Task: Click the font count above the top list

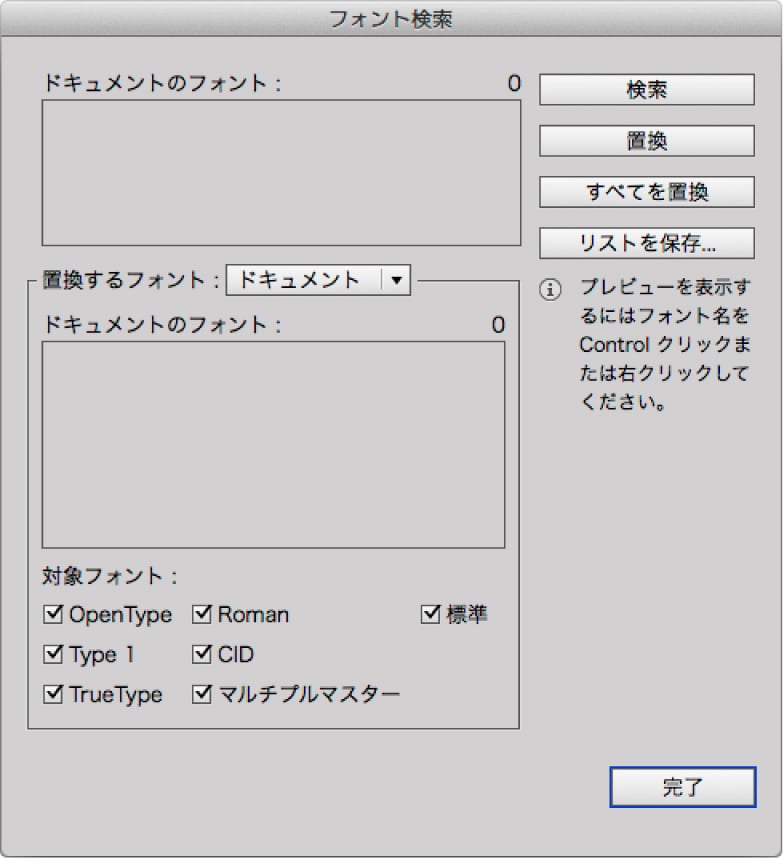Action: (513, 83)
